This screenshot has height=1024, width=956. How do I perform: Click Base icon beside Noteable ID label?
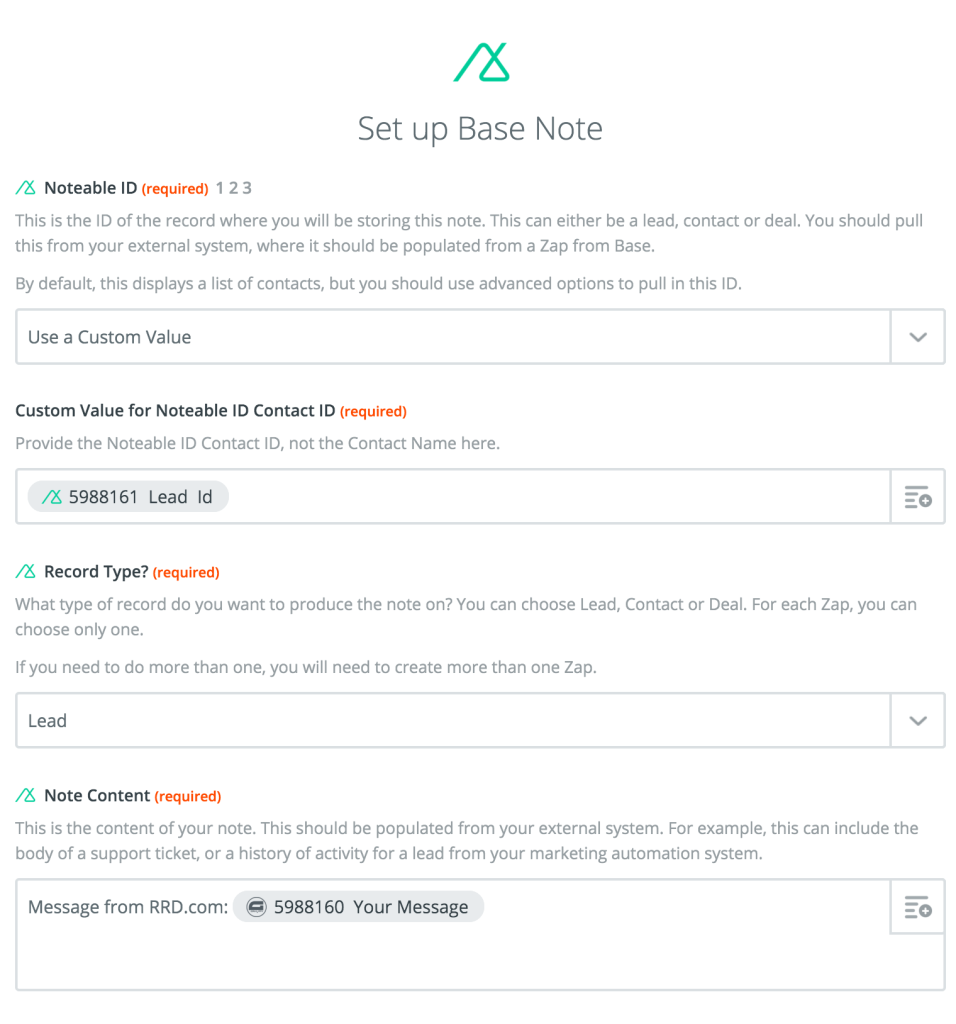tap(26, 188)
